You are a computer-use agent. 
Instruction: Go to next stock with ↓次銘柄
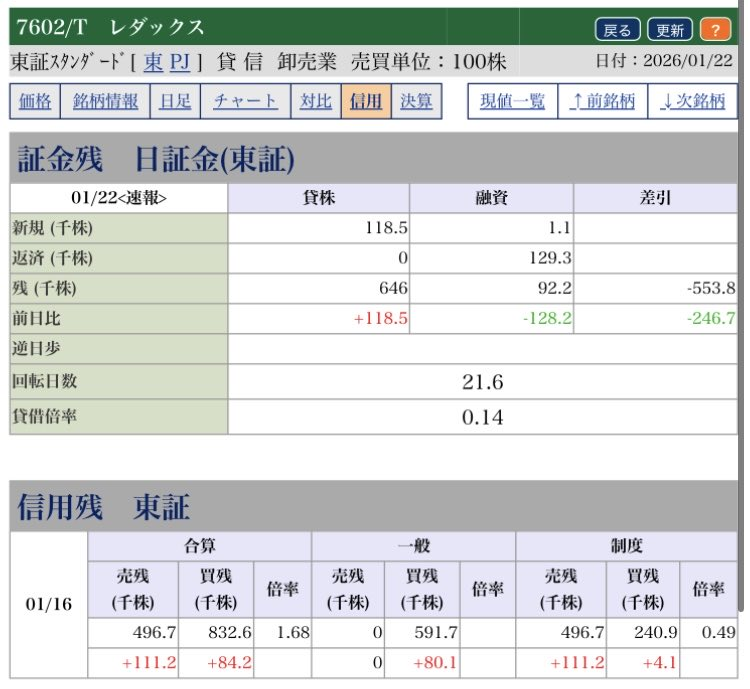pos(692,101)
